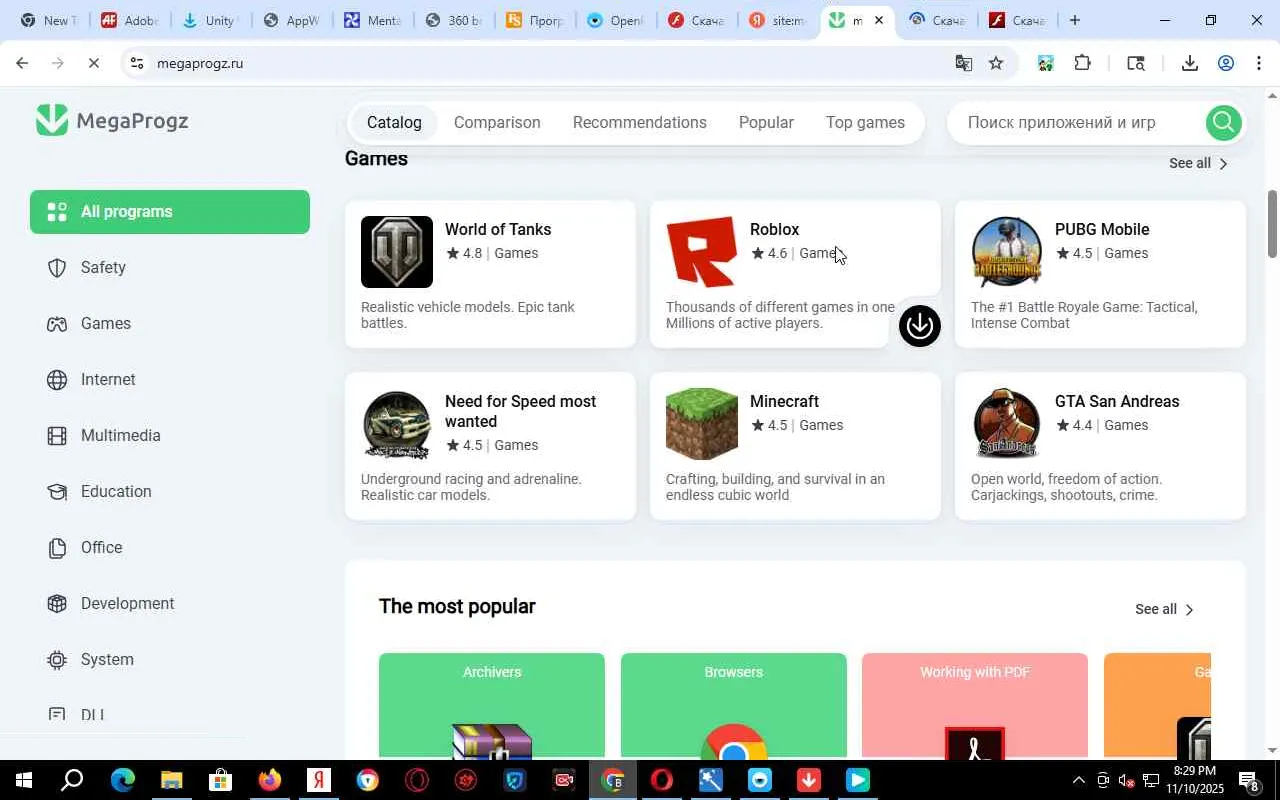Open File Explorer from the taskbar
The width and height of the screenshot is (1280, 800).
point(171,780)
